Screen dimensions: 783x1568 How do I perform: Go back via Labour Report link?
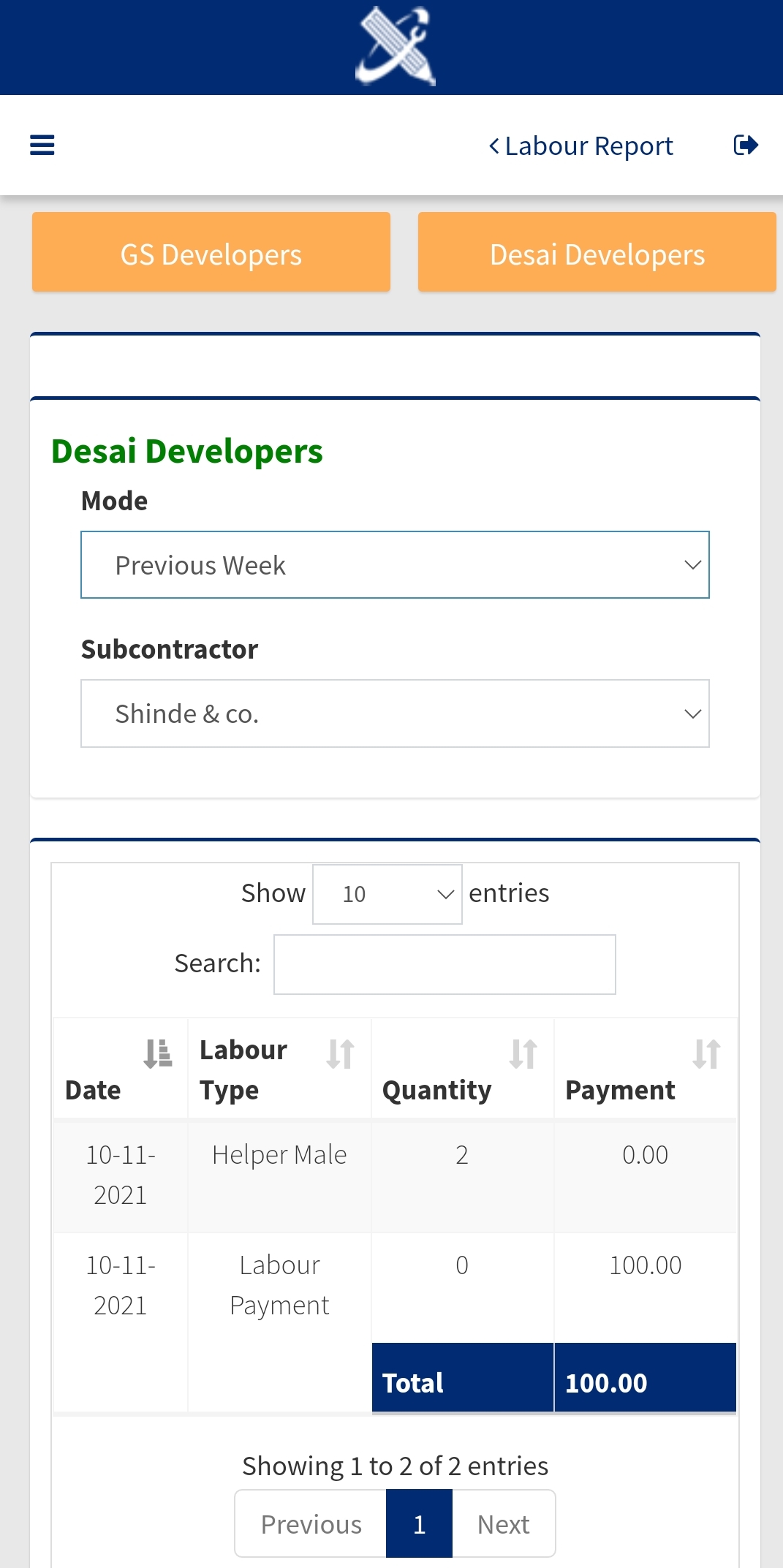coord(581,146)
